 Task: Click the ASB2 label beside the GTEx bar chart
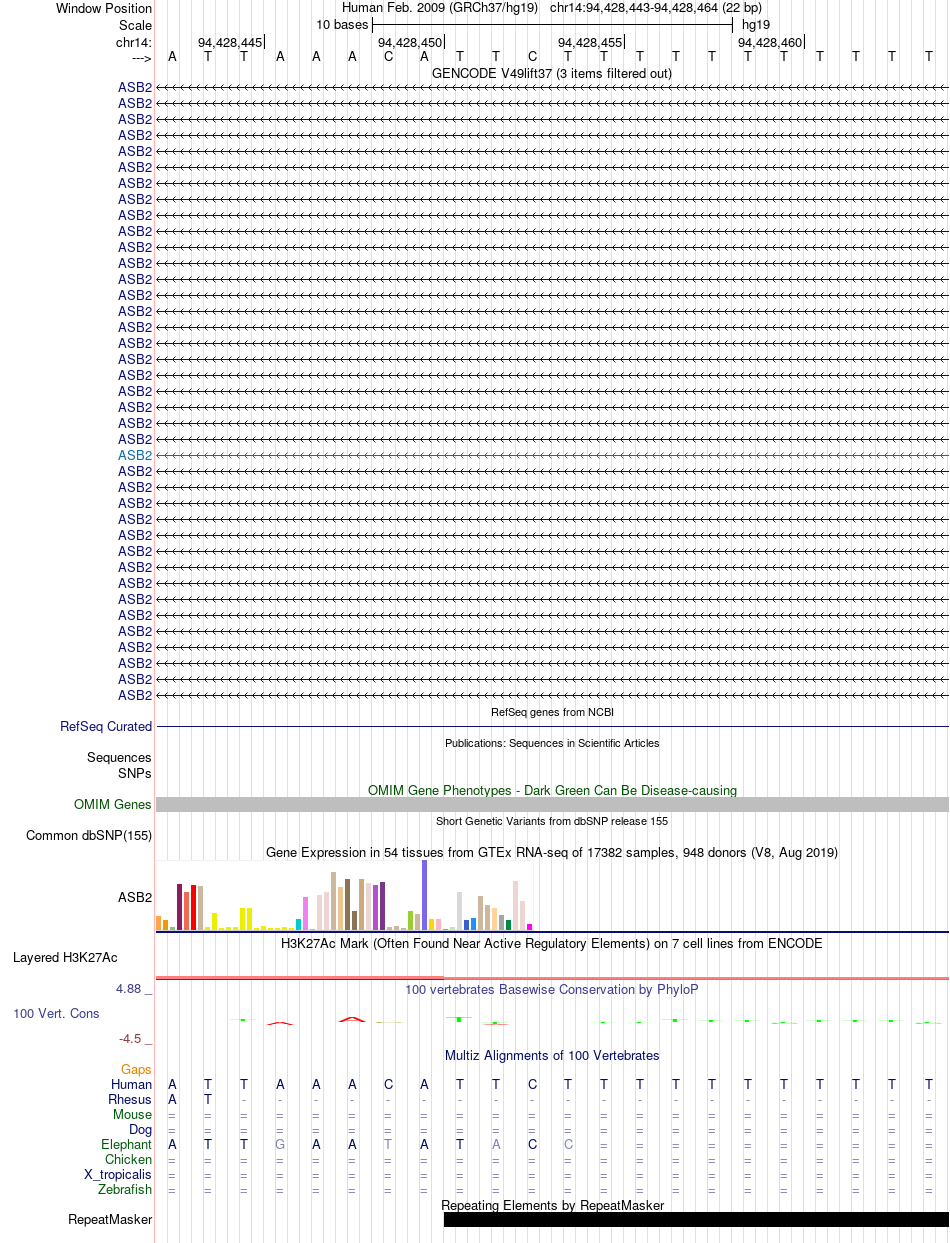[x=135, y=897]
